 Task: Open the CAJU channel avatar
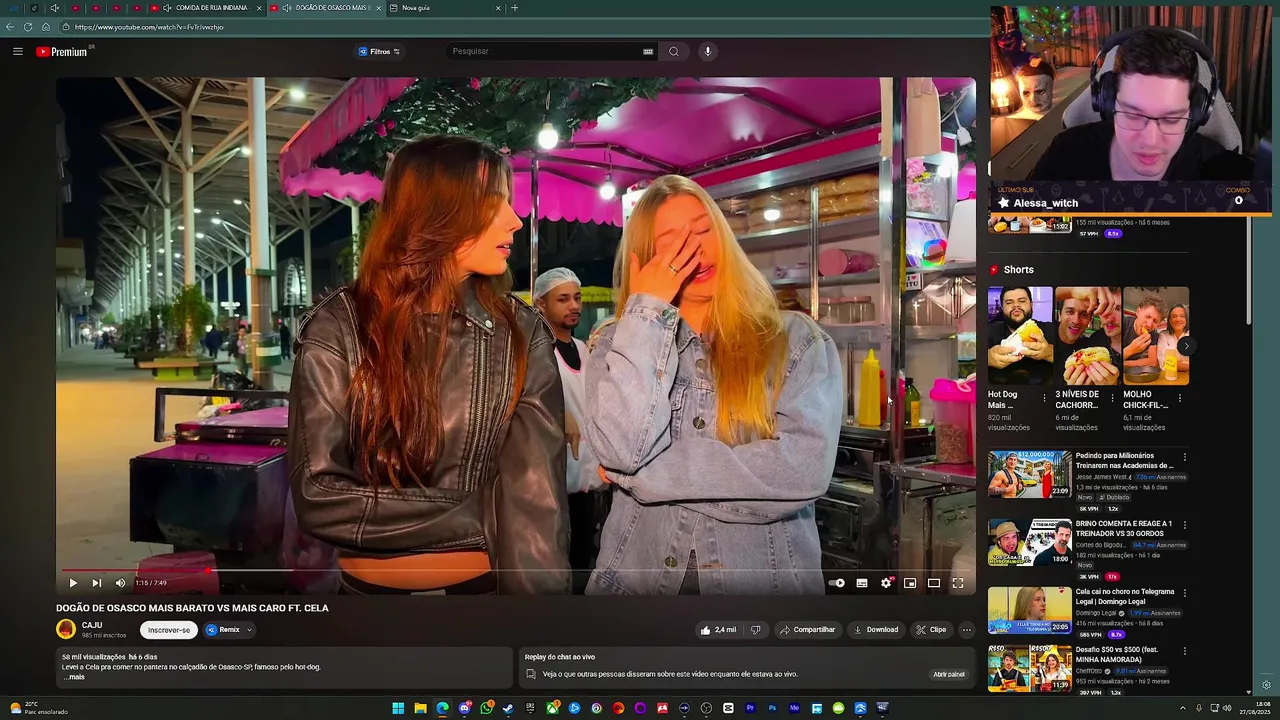(x=66, y=629)
